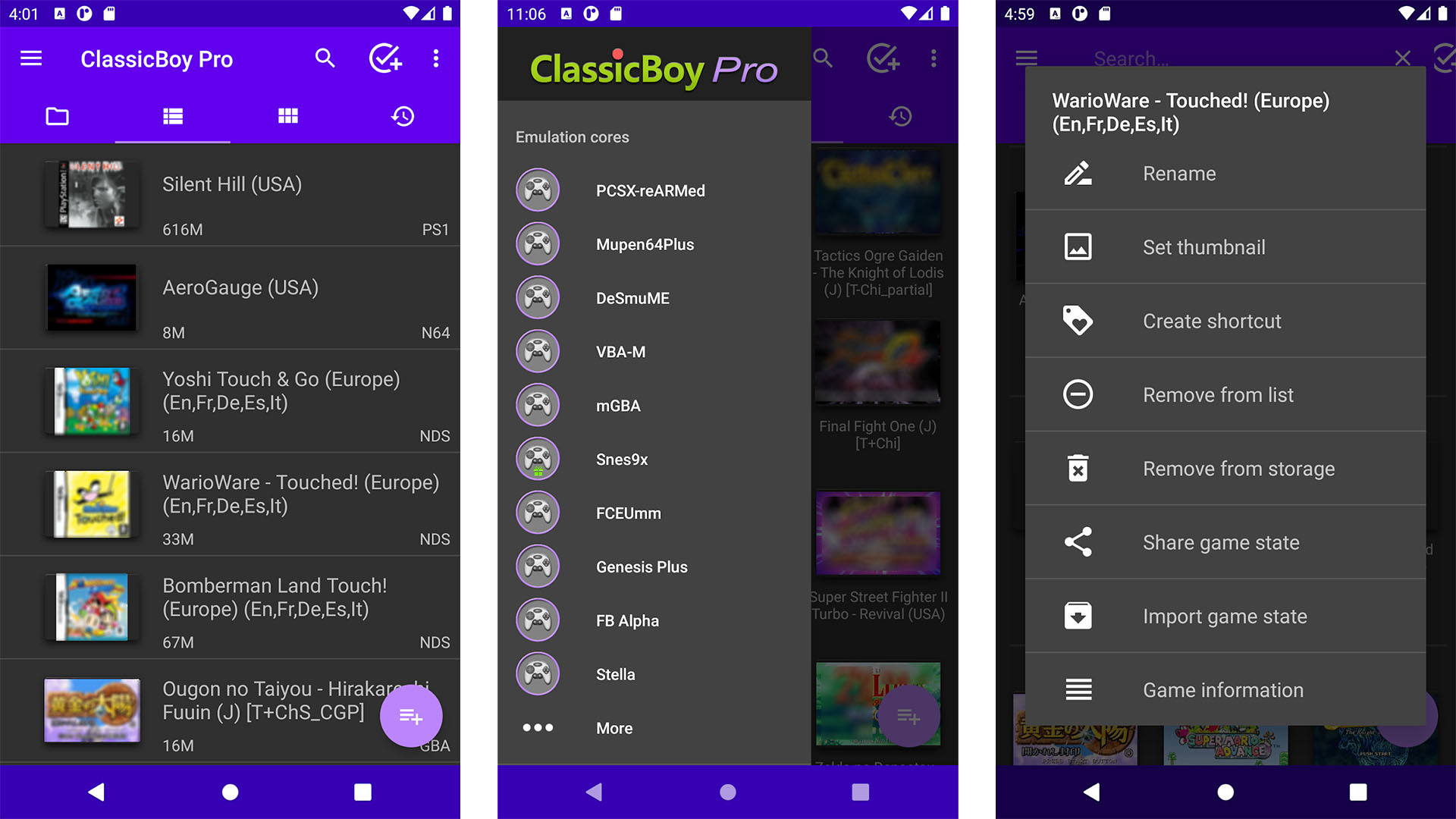Viewport: 1456px width, 819px height.
Task: Remove WarioWare Touched from storage
Action: pyautogui.click(x=1239, y=468)
